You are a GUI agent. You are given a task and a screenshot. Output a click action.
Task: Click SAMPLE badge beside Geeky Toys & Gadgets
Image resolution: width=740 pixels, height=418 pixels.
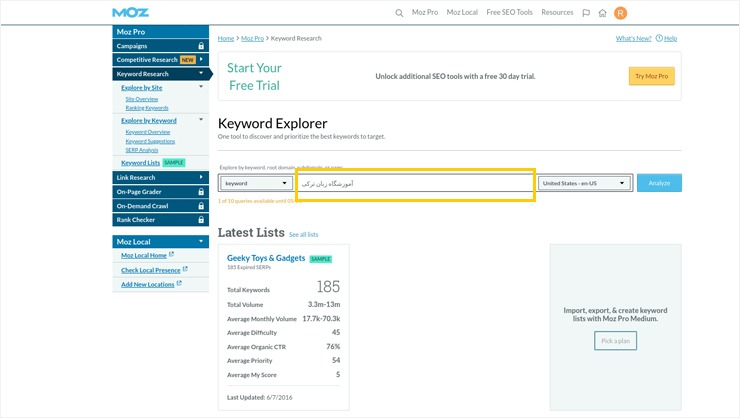(320, 259)
